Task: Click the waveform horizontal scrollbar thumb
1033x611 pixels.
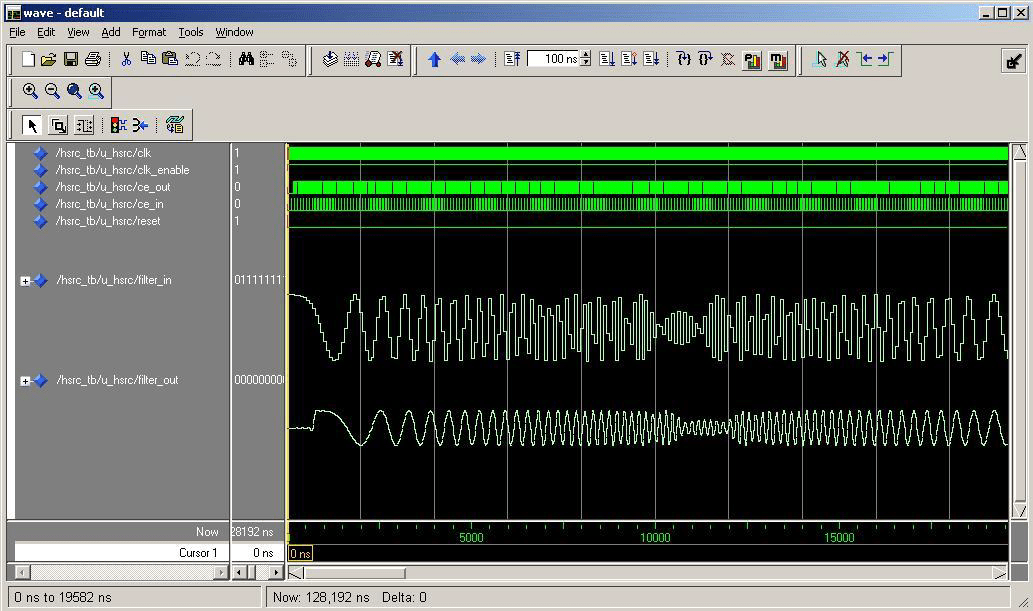Action: (x=354, y=573)
